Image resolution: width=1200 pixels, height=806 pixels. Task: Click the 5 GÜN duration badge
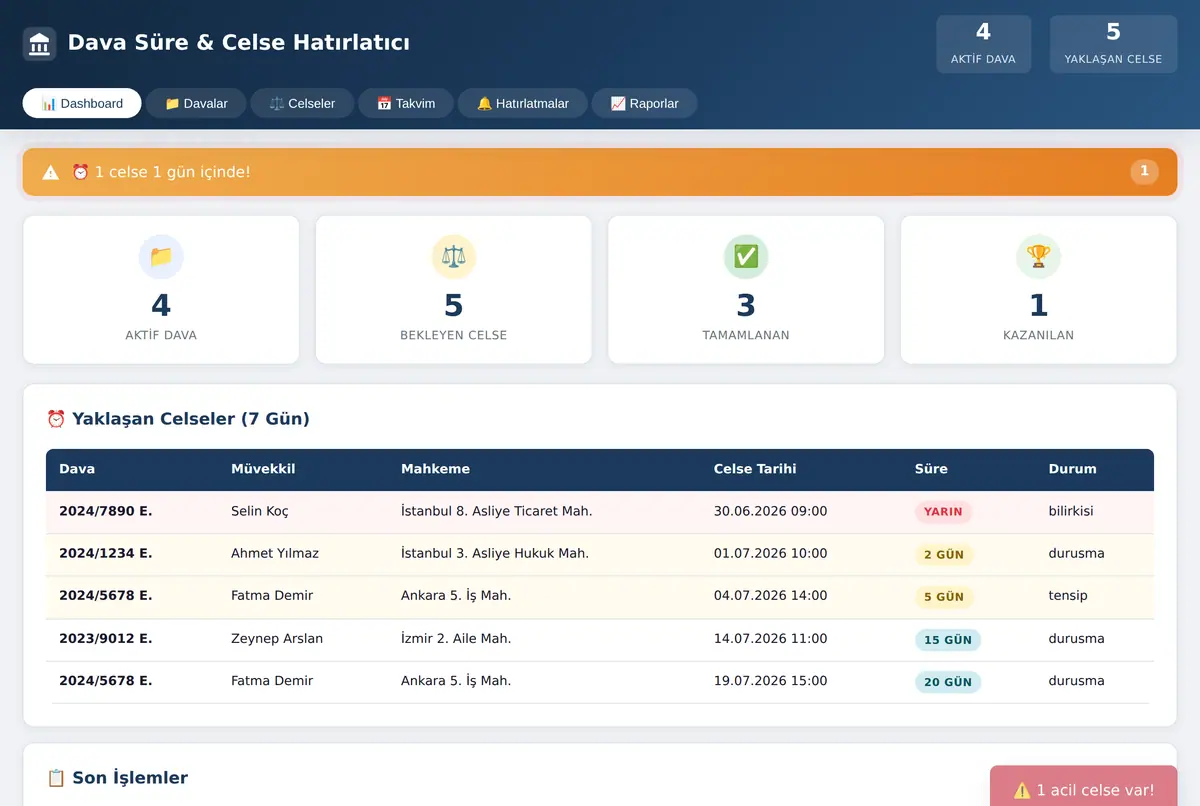point(944,597)
